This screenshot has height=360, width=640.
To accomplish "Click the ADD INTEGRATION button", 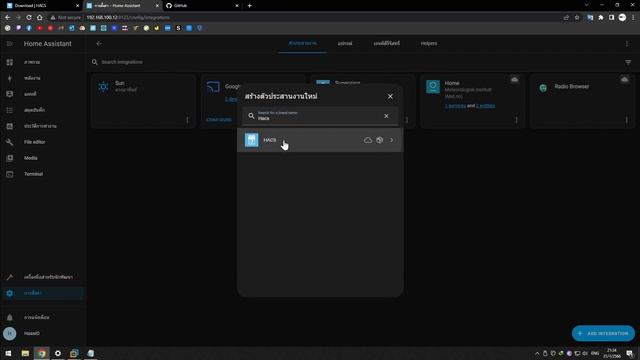I will [x=603, y=333].
